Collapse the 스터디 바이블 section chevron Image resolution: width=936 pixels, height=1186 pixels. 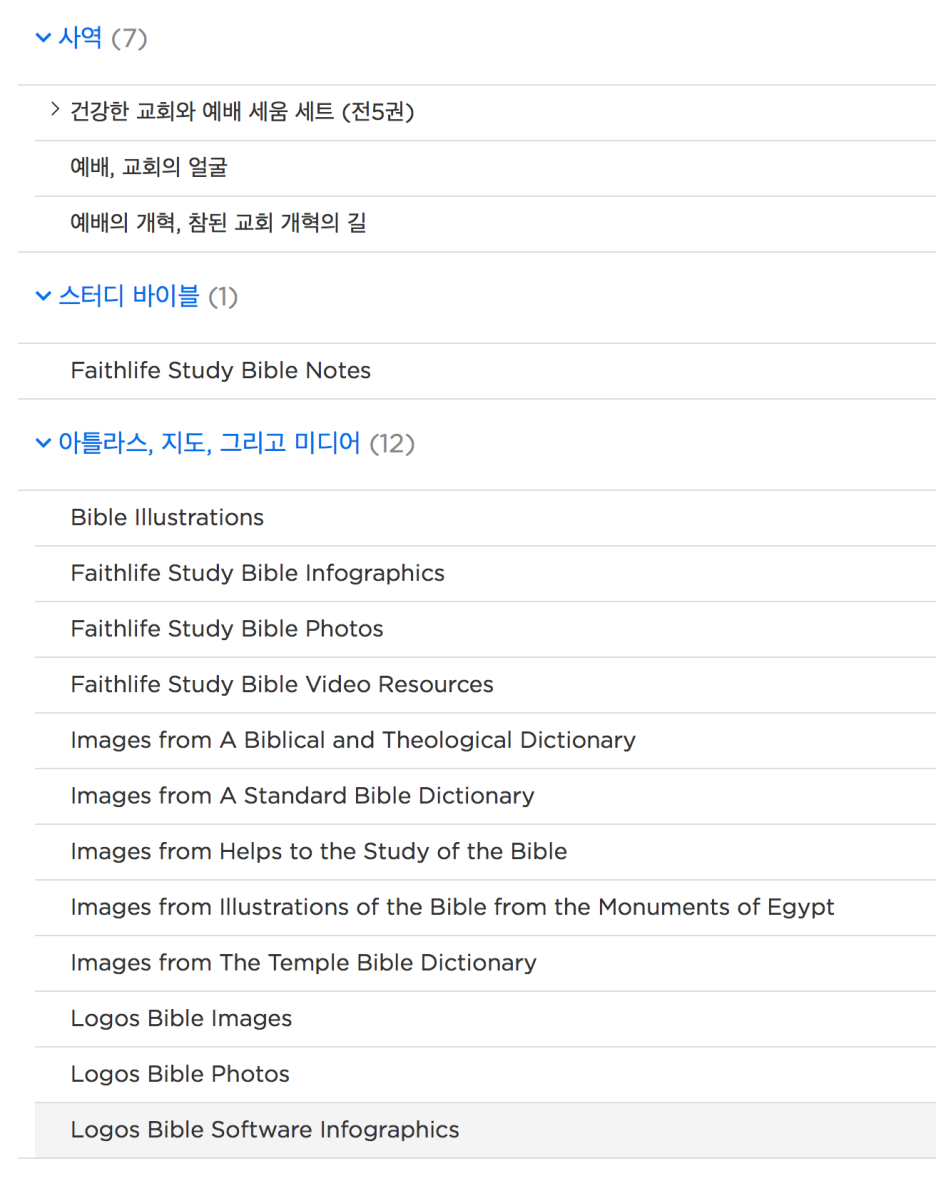43,296
